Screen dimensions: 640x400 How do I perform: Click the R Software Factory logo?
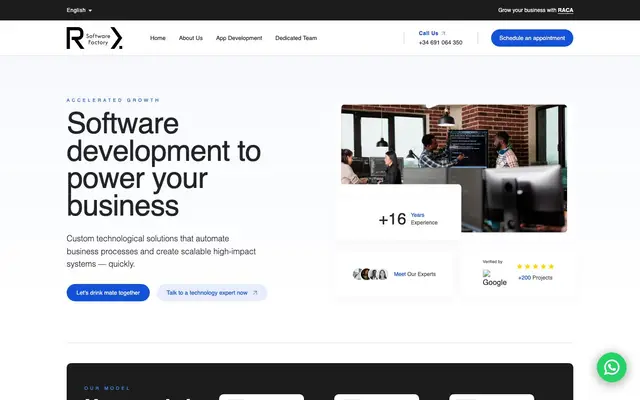(94, 38)
